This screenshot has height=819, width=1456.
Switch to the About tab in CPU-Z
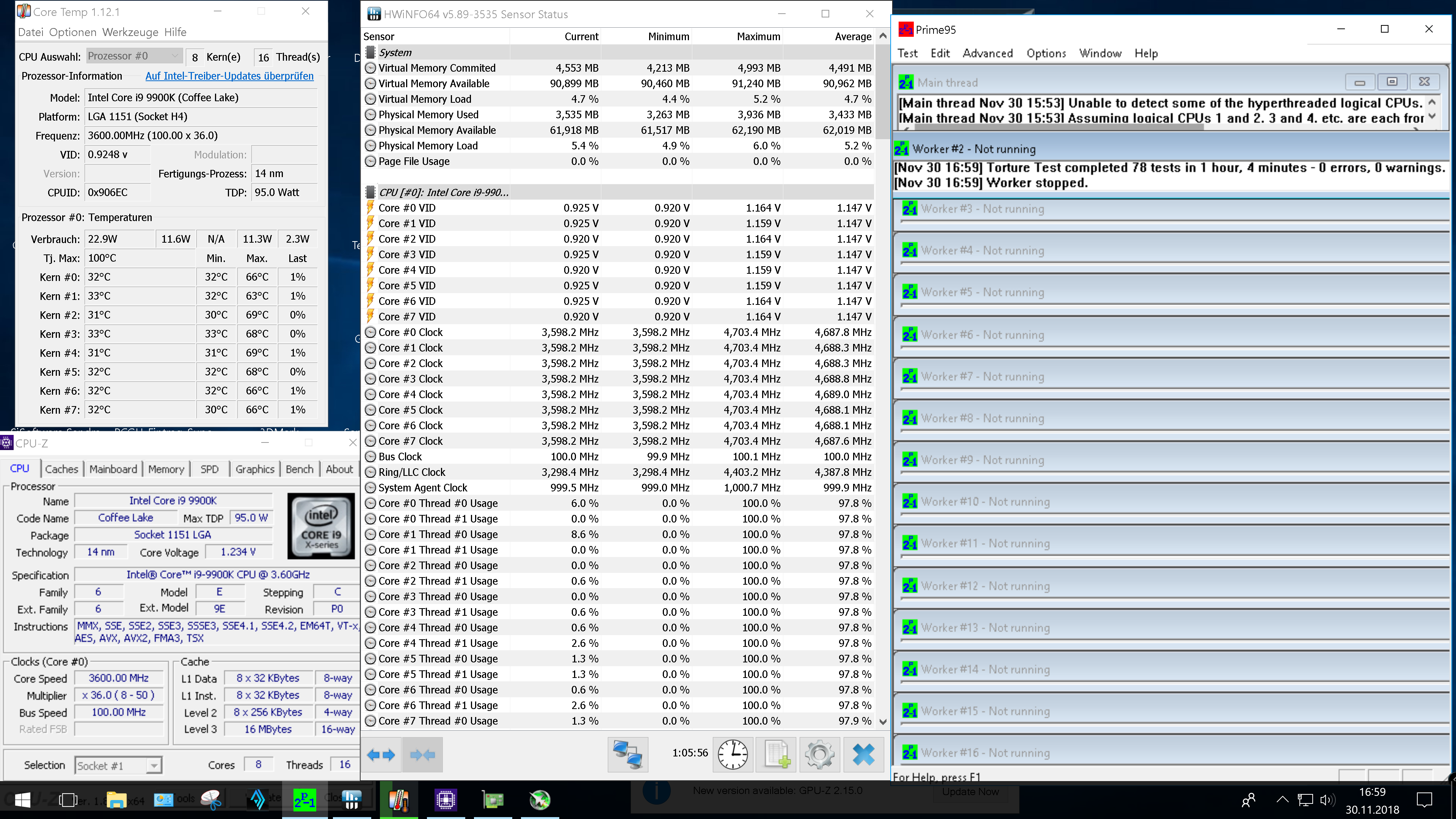point(339,469)
